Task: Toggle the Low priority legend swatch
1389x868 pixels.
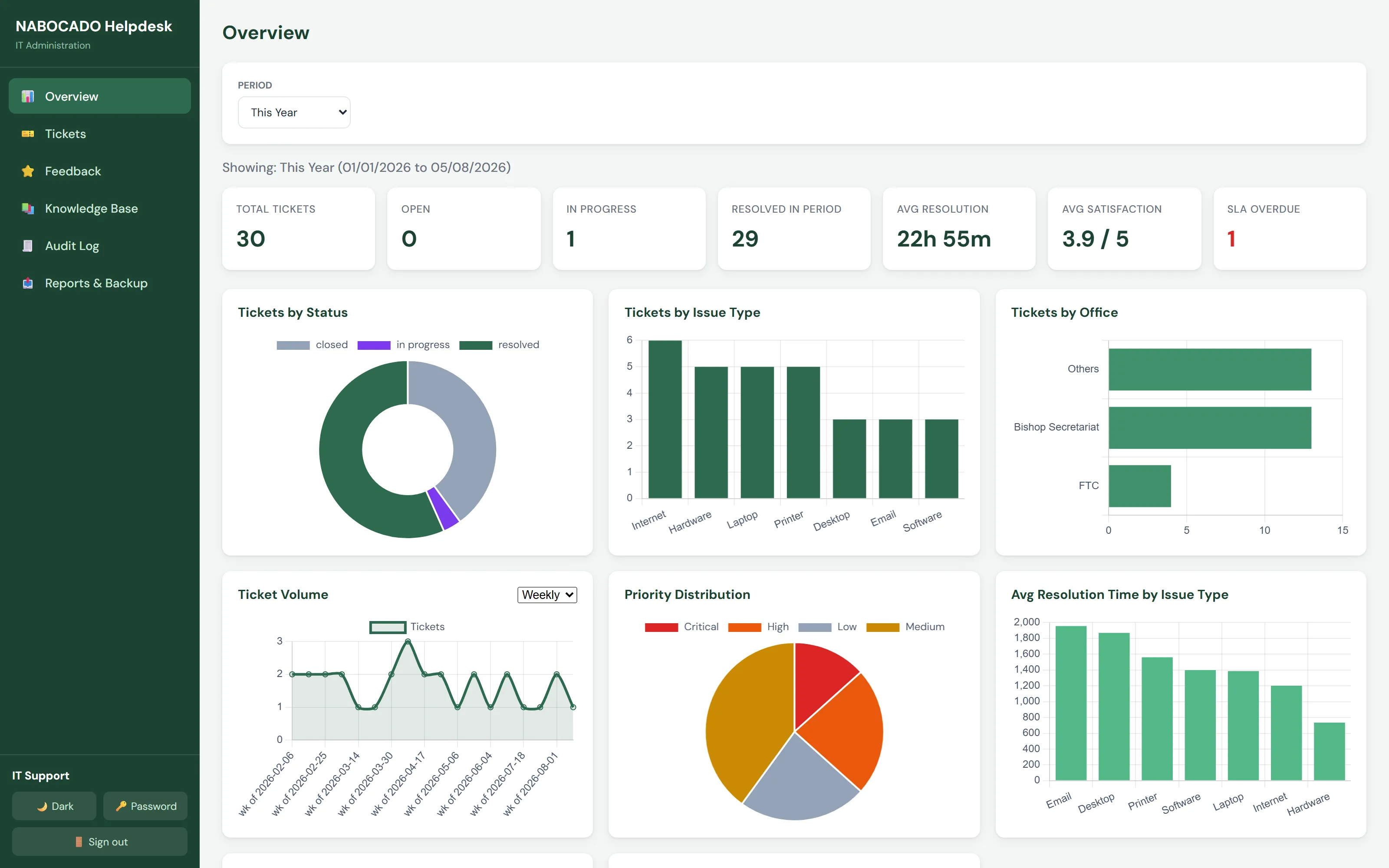Action: pyautogui.click(x=814, y=627)
